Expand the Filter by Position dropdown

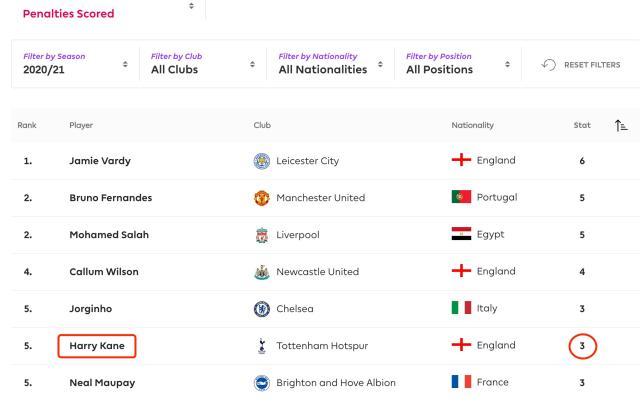click(459, 63)
